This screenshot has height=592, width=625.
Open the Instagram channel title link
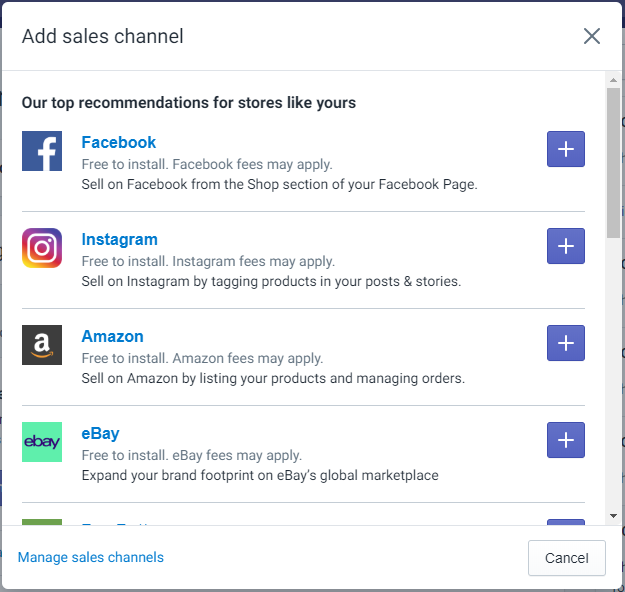(120, 240)
